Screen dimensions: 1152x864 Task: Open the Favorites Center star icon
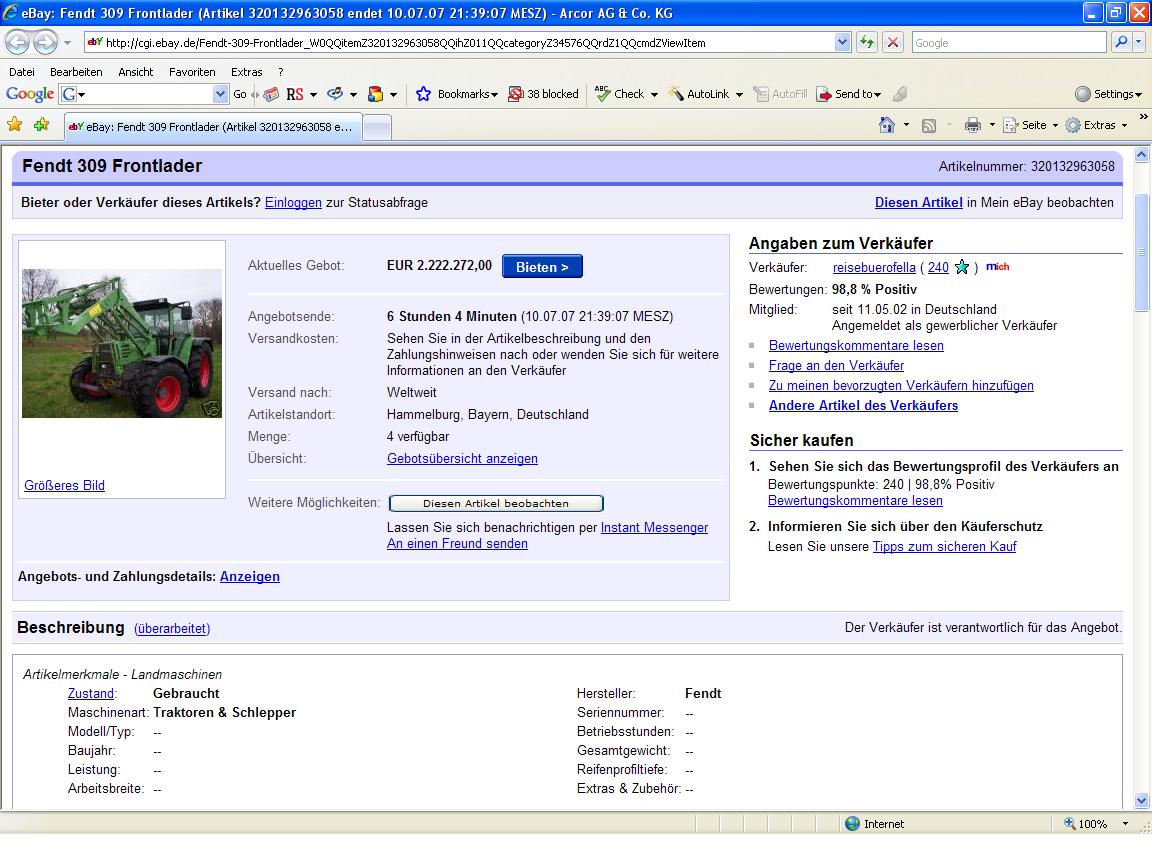click(x=14, y=125)
